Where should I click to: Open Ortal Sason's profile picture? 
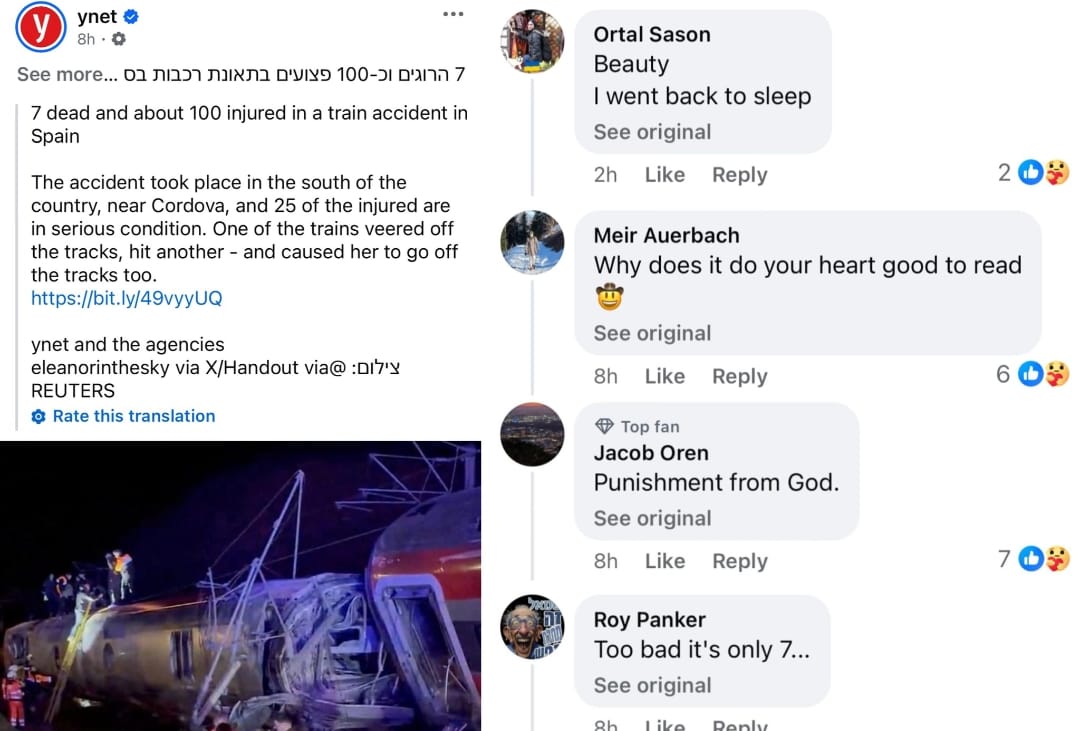tap(532, 42)
